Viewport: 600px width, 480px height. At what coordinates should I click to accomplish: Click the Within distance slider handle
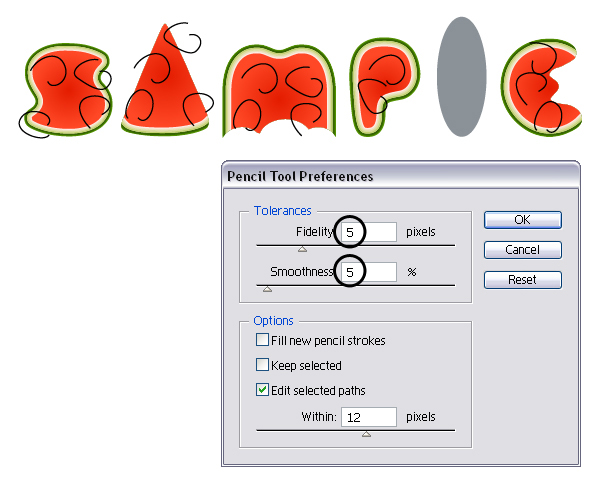[x=366, y=434]
